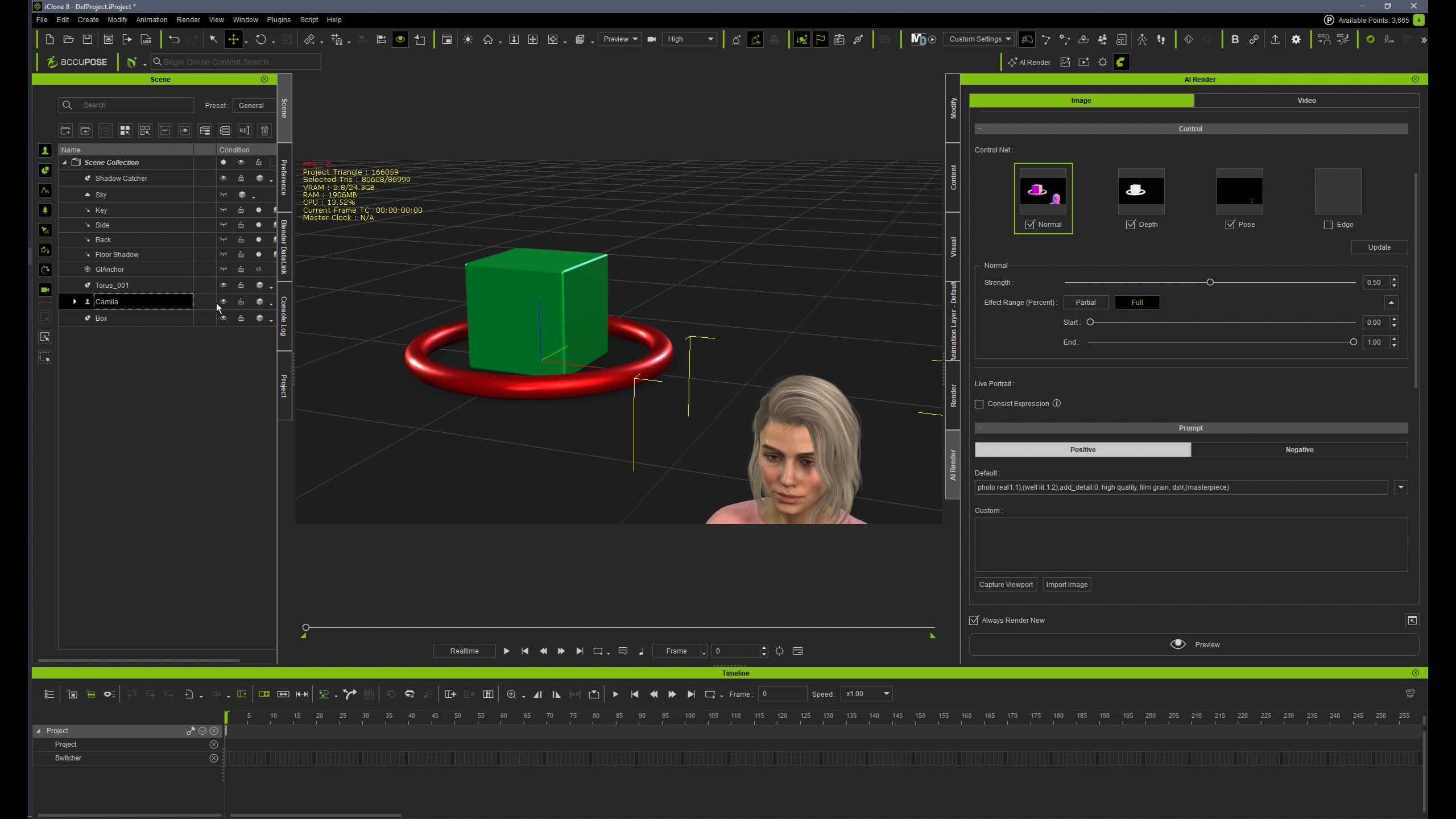This screenshot has width=1456, height=819.
Task: Uncheck the Depth control net checkbox
Action: pyautogui.click(x=1131, y=225)
